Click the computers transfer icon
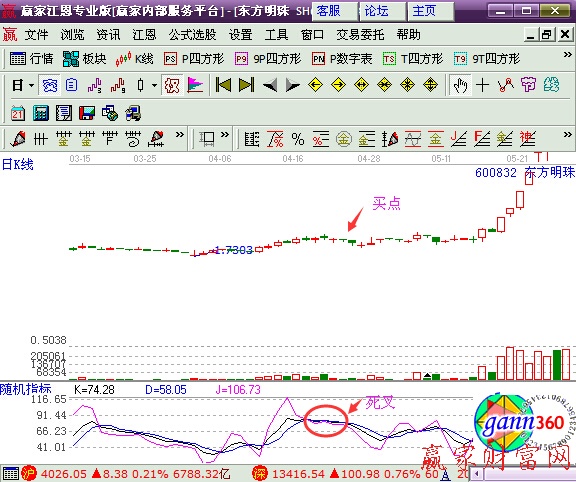Image resolution: width=576 pixels, height=482 pixels. coord(133,113)
